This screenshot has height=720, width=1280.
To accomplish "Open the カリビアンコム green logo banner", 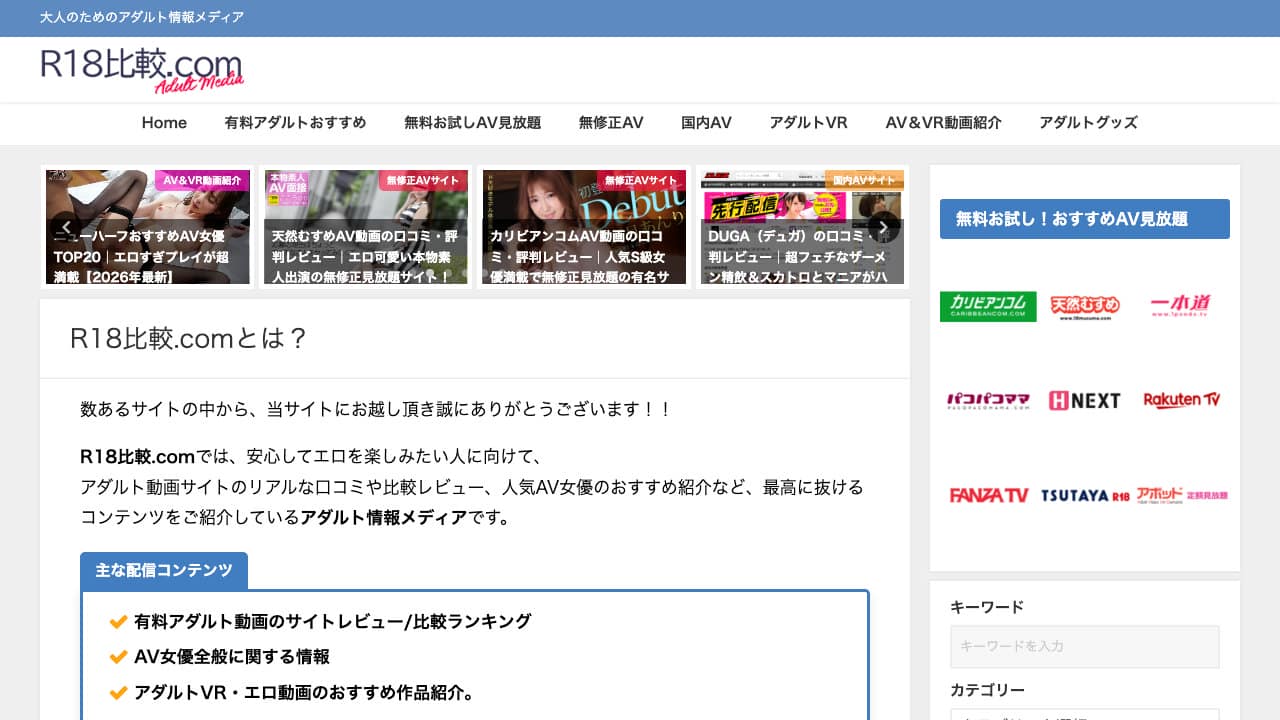I will (988, 306).
